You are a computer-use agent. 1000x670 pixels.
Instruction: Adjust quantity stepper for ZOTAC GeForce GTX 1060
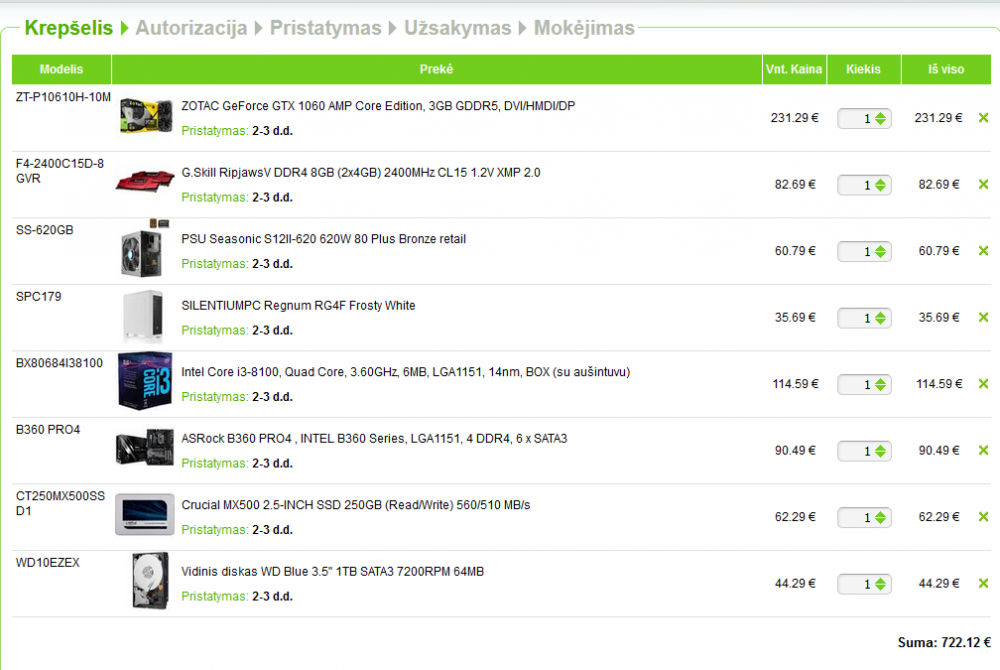(x=880, y=119)
